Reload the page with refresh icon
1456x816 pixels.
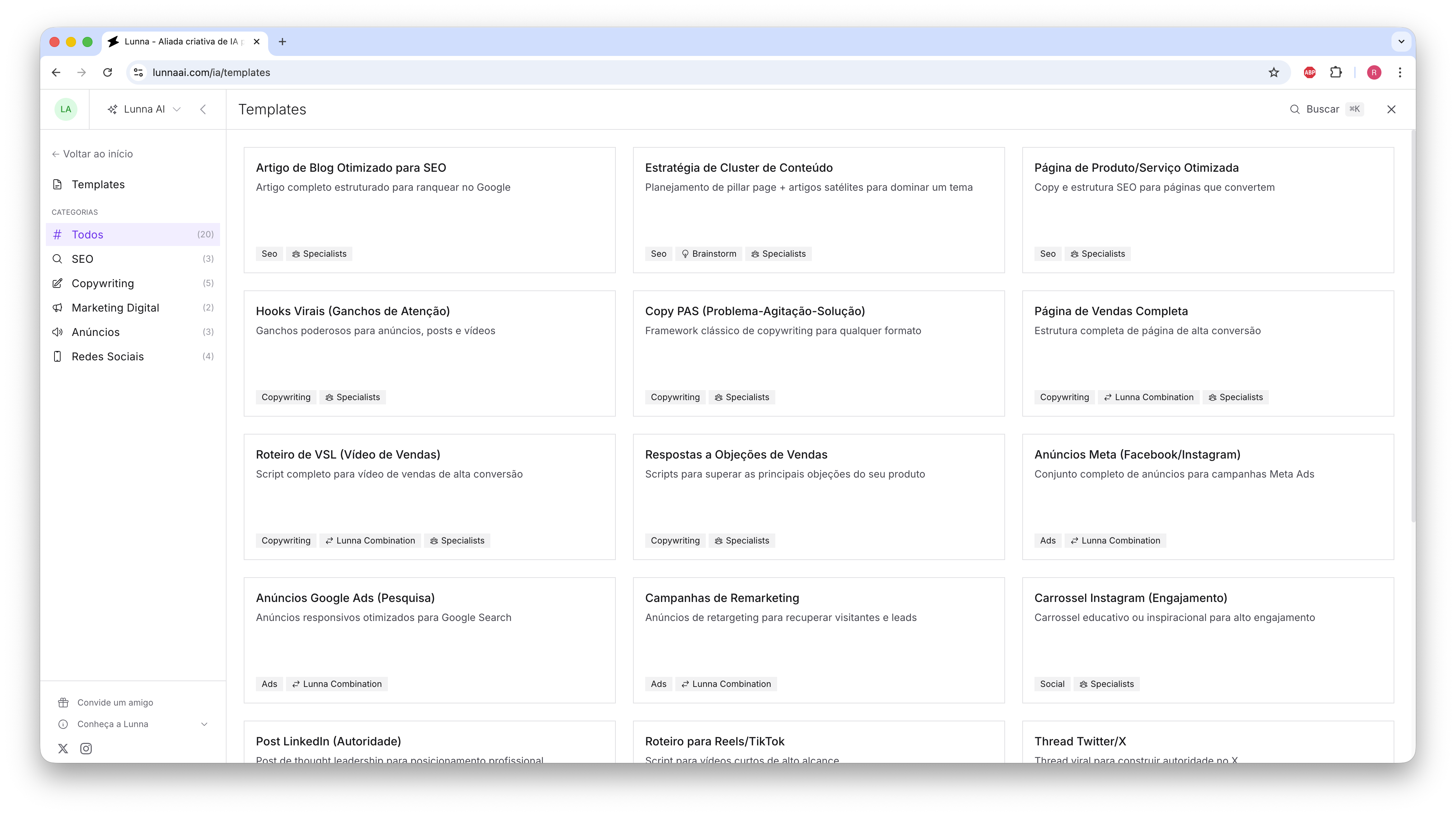[x=108, y=72]
